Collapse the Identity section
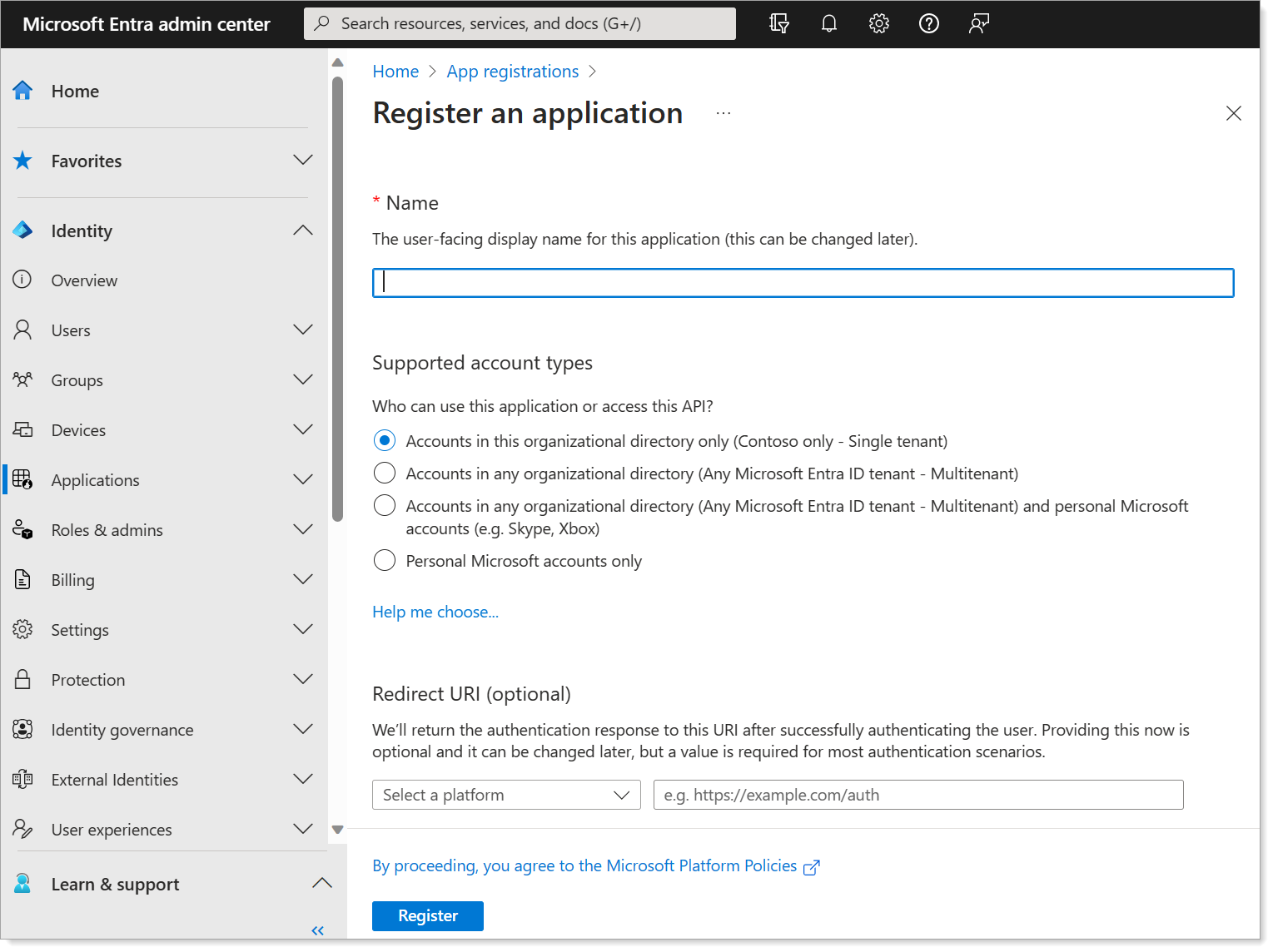 click(x=302, y=231)
